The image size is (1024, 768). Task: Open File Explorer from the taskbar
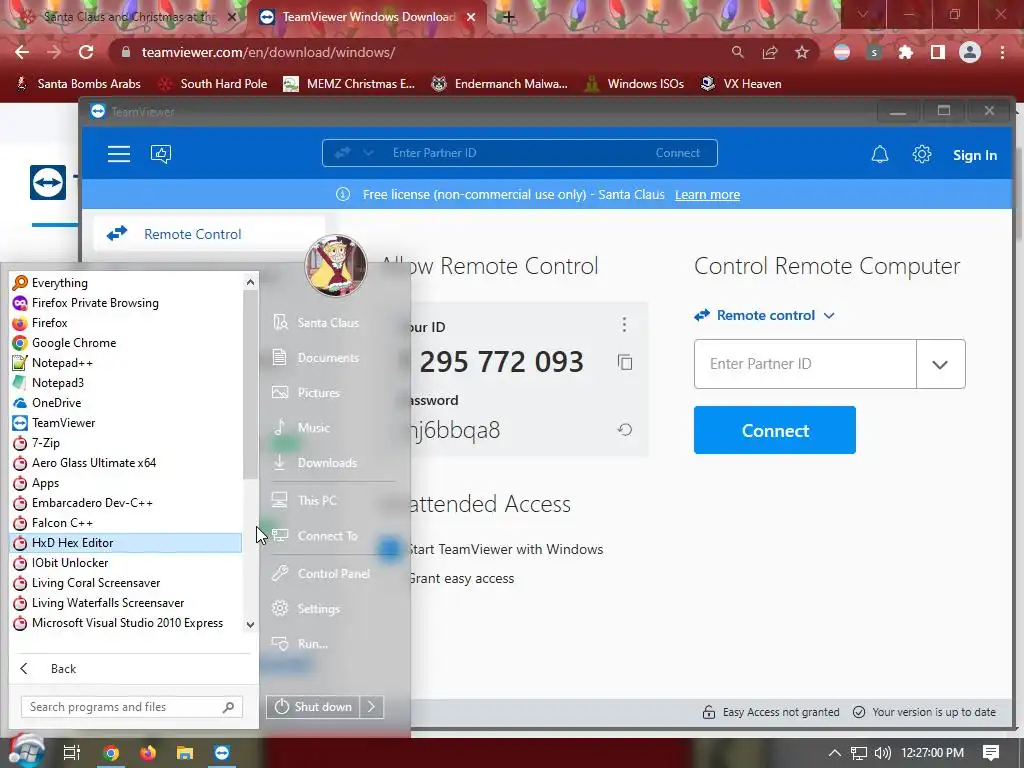coord(185,753)
